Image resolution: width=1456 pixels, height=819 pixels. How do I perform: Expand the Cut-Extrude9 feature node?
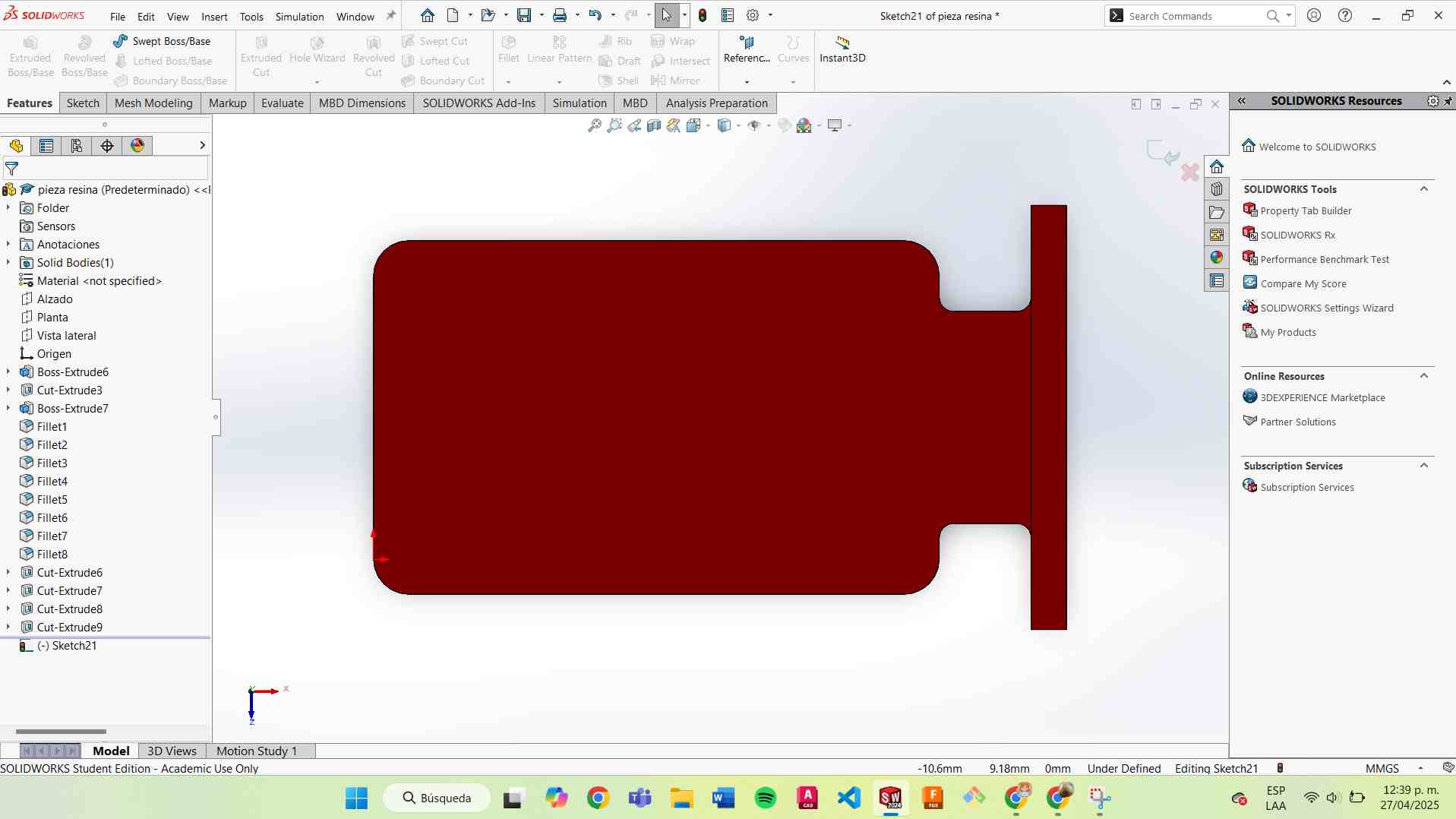point(8,627)
